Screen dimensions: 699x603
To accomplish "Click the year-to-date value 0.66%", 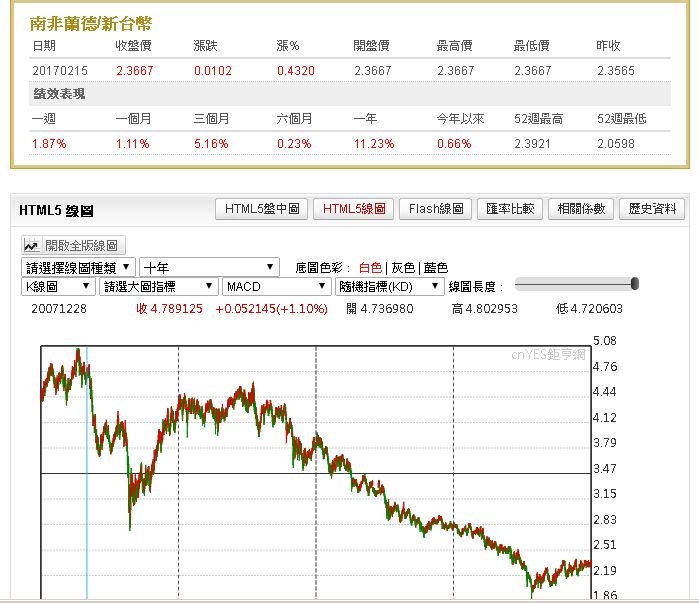I will [x=454, y=144].
